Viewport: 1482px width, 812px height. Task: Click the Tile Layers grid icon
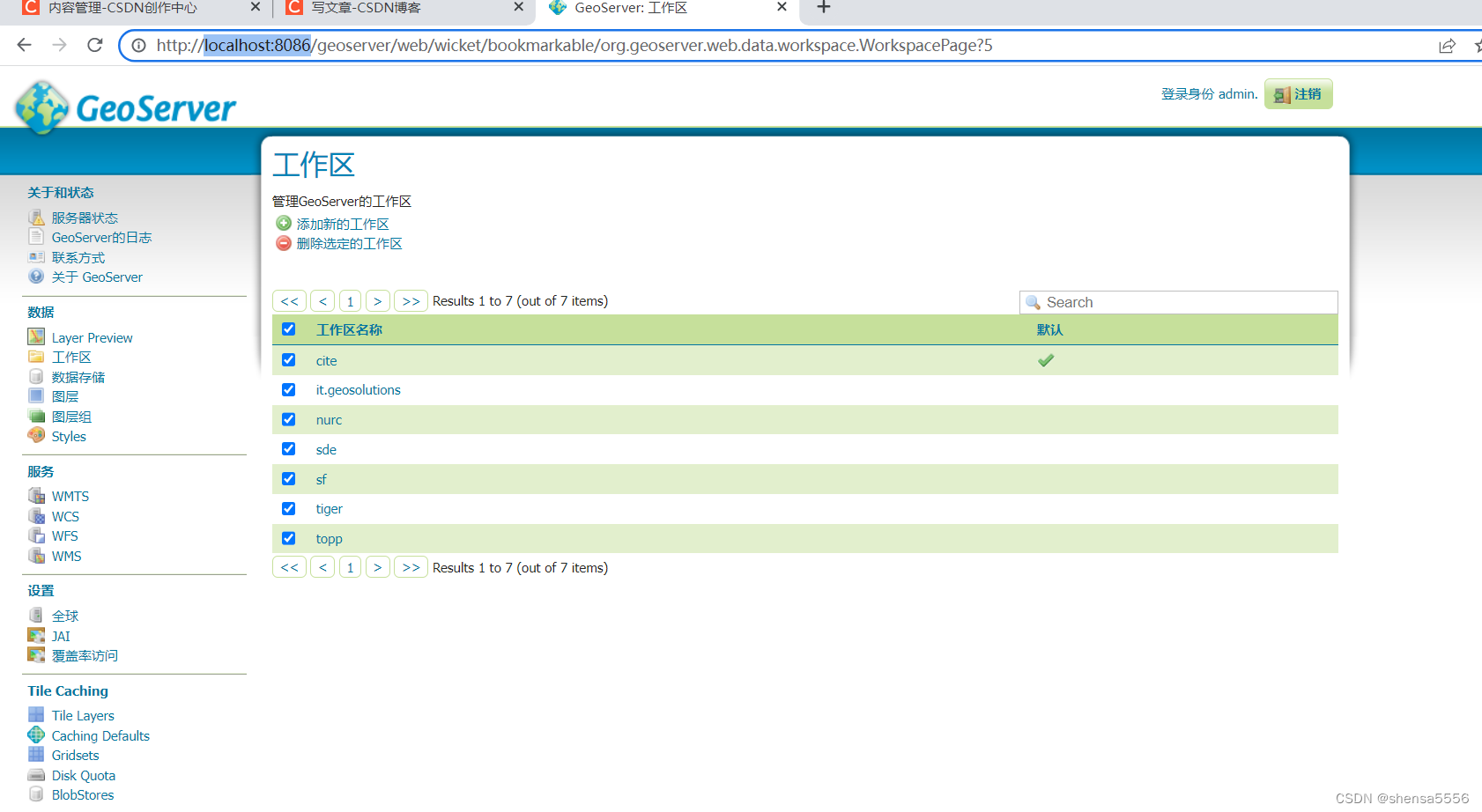pos(36,715)
